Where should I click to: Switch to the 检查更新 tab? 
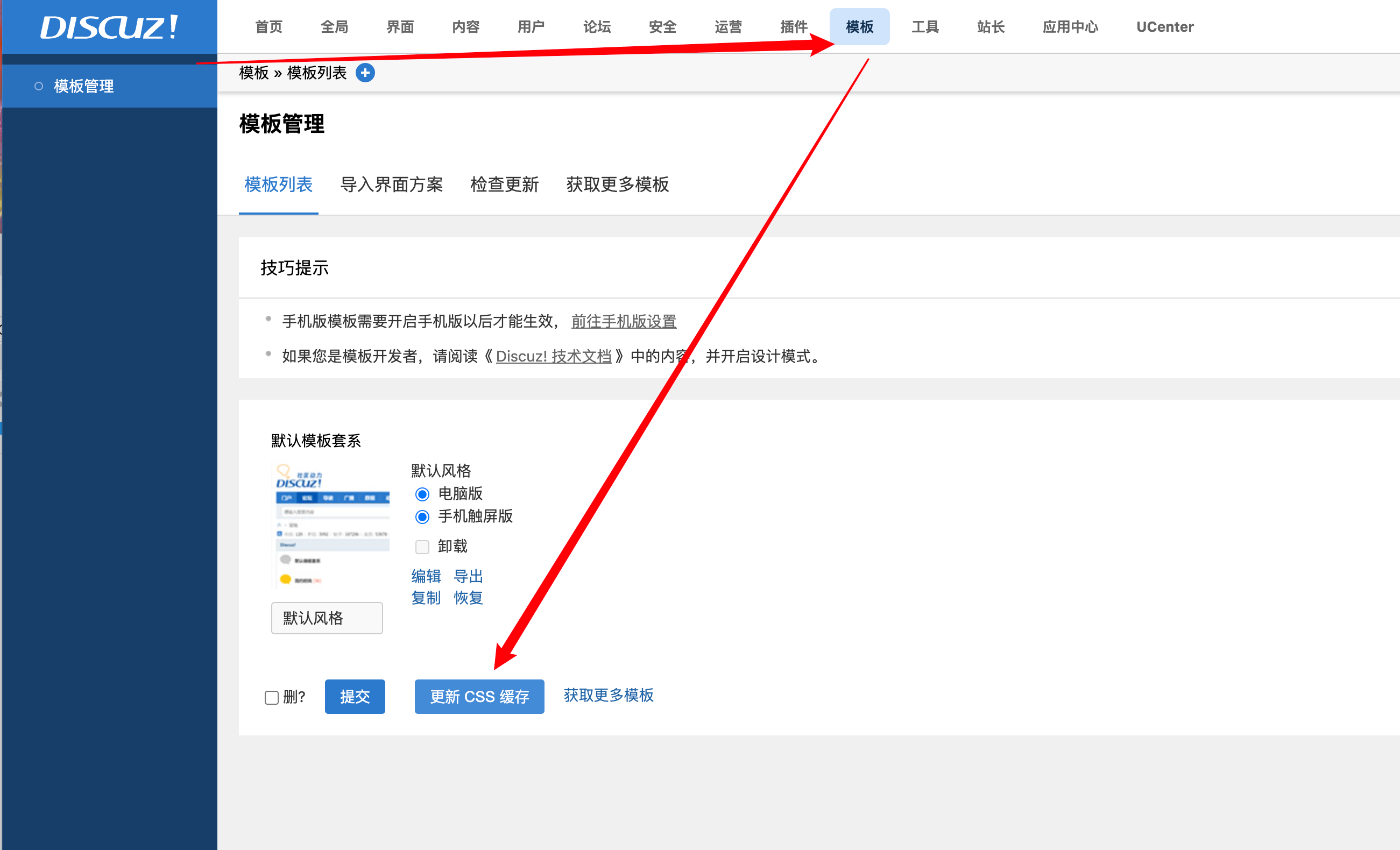tap(504, 185)
